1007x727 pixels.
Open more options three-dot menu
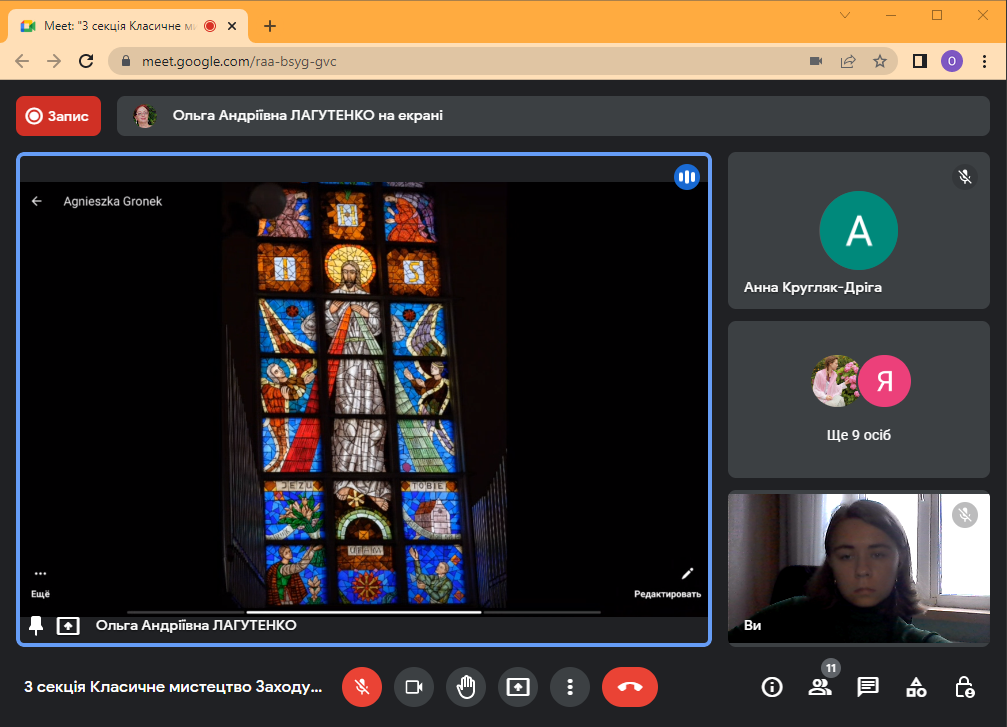(570, 687)
